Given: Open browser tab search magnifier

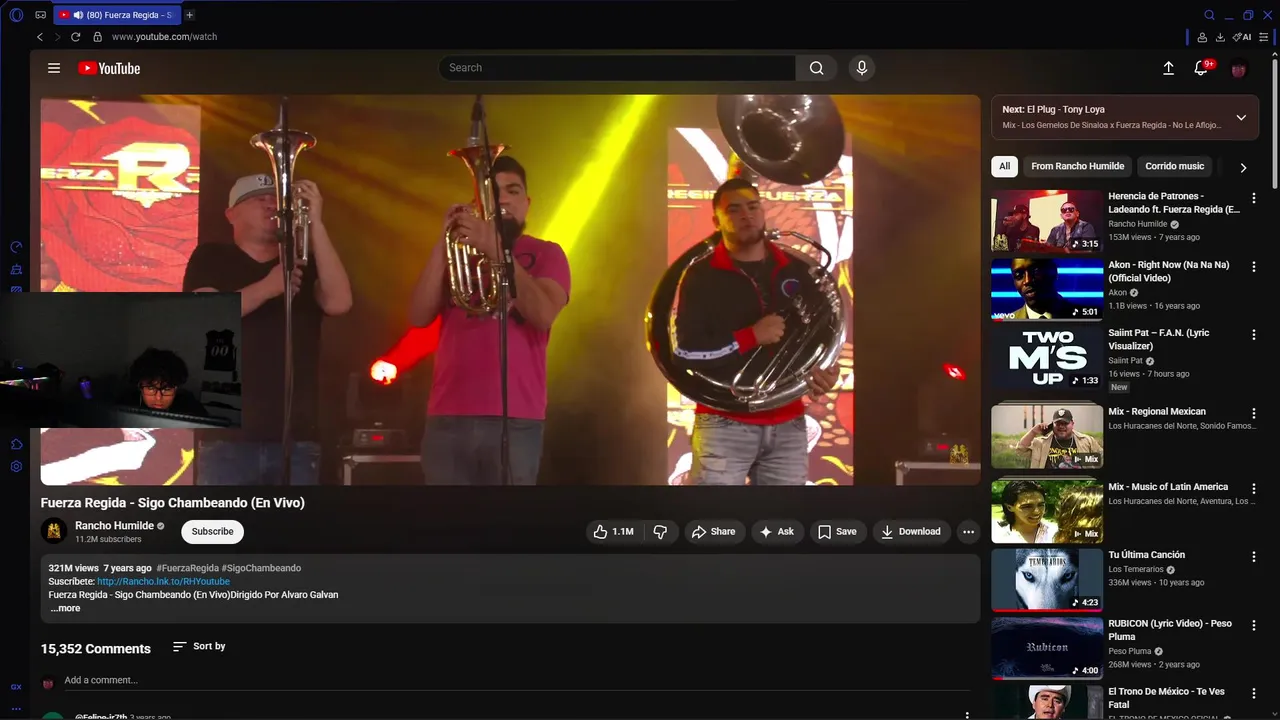Looking at the screenshot, I should [x=1209, y=15].
